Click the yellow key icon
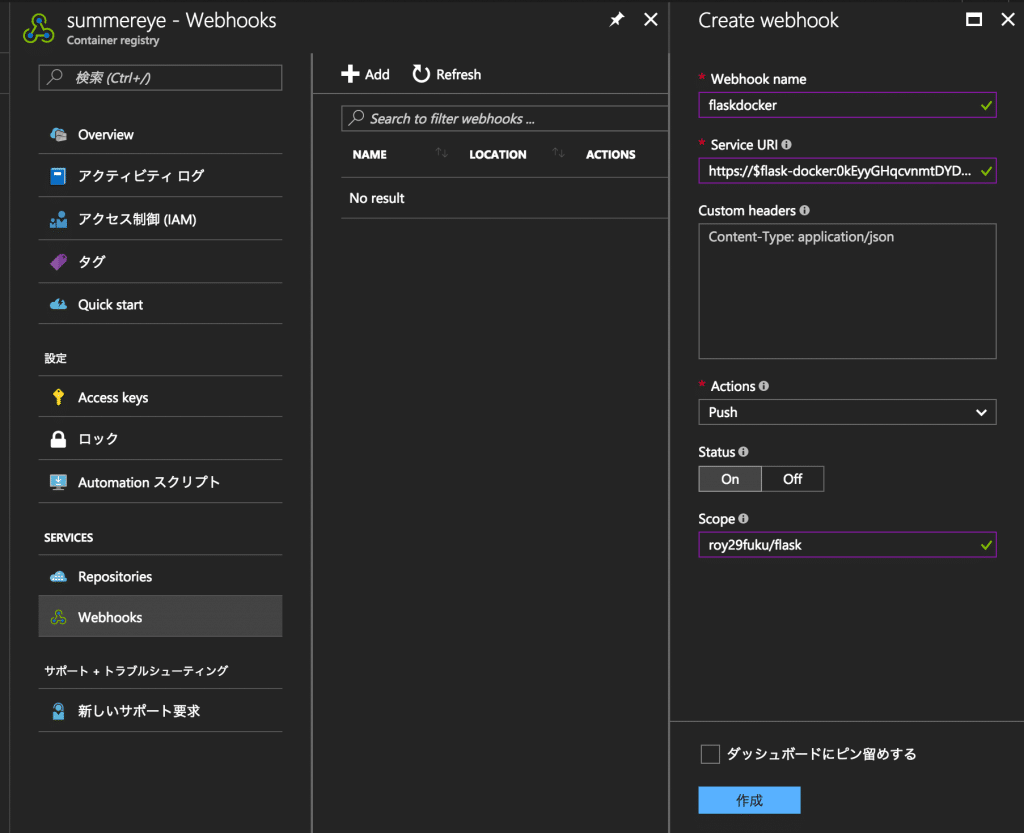 click(x=58, y=397)
